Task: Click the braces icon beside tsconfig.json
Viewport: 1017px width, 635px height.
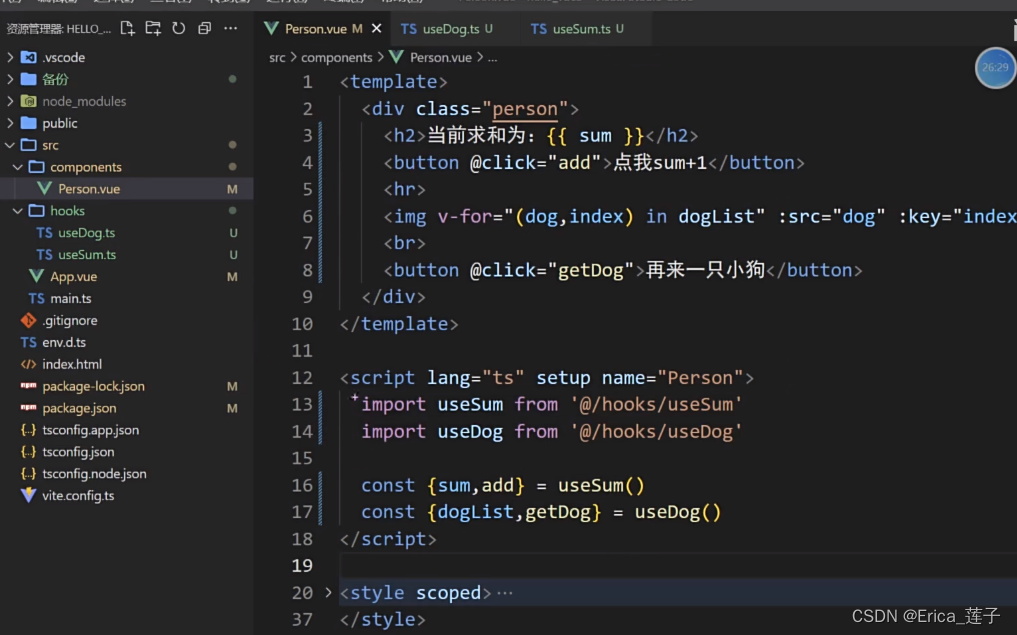Action: point(26,452)
